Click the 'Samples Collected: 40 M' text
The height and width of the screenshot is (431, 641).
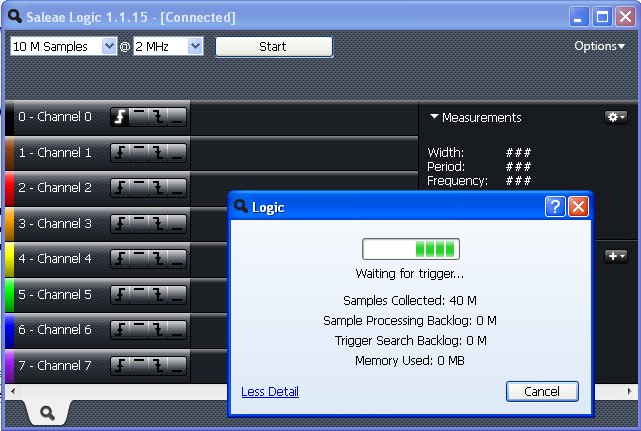410,301
